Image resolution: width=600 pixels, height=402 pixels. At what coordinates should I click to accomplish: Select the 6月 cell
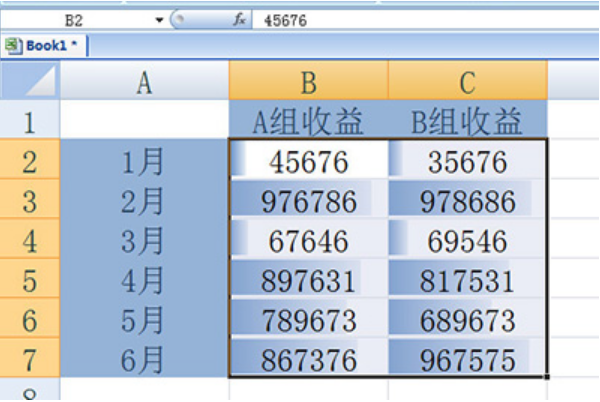144,358
